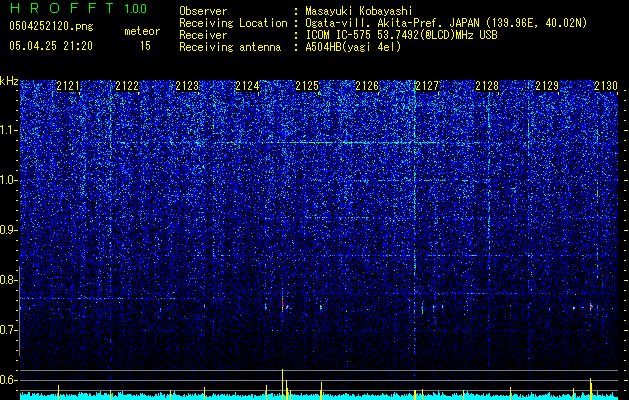This screenshot has height=400, width=629.
Task: Click the Ogata-vill. Akita-Pref. JAPAN location text
Action: pos(446,23)
